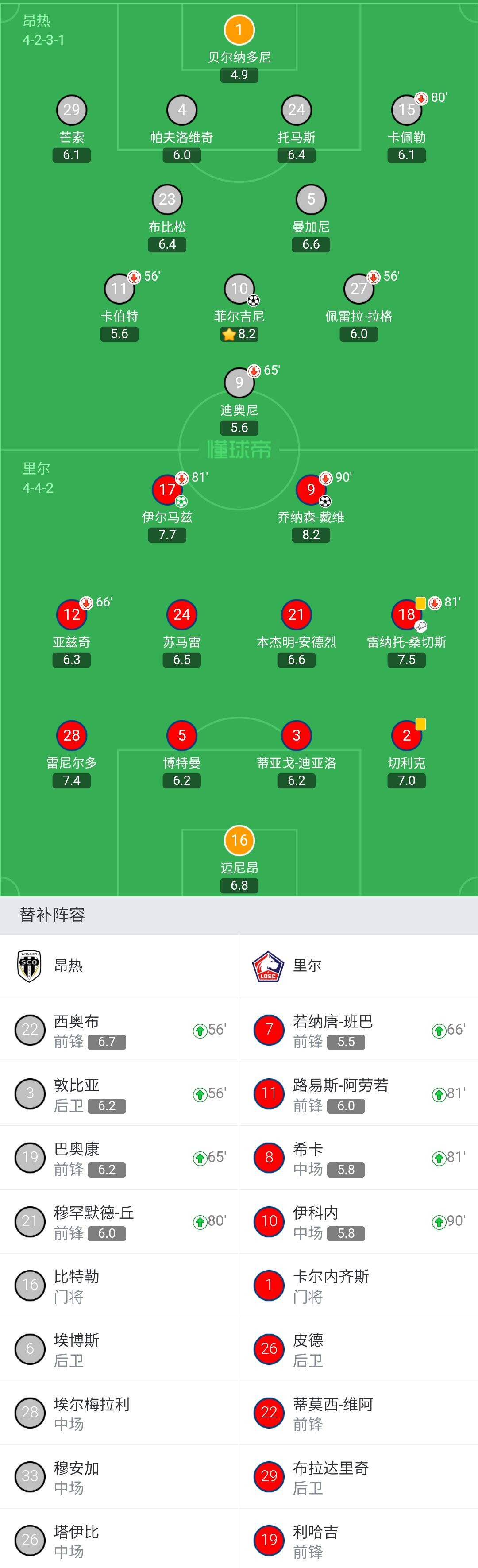Tap 雷尼尔多 number 28 defender icon

(x=71, y=735)
